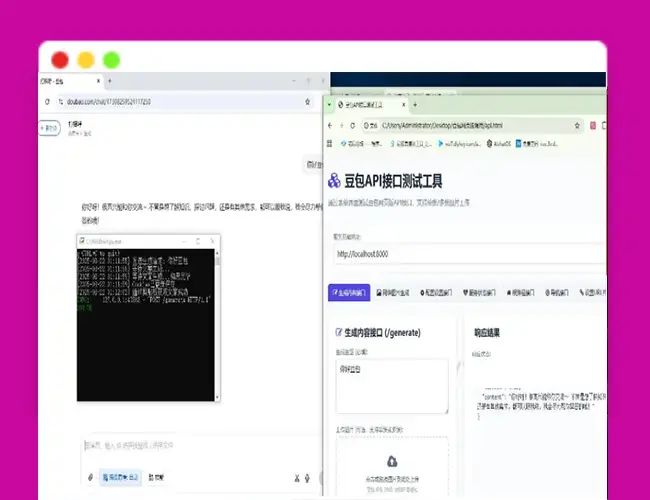Image resolution: width=650 pixels, height=500 pixels.
Task: Click the red traffic-light close dot
Action: click(x=60, y=60)
